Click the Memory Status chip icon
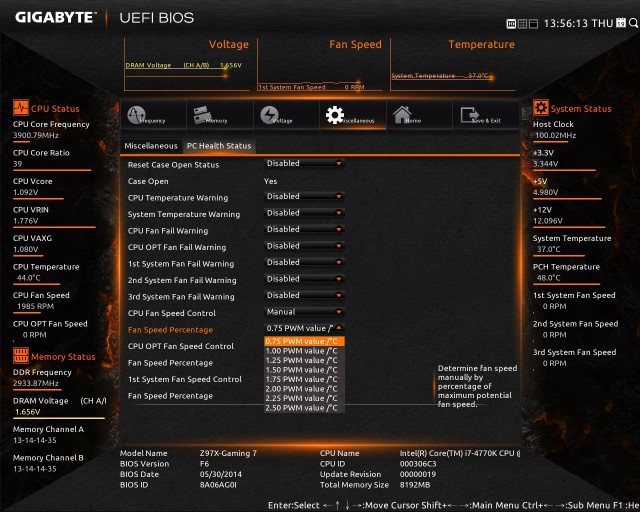 tap(21, 356)
